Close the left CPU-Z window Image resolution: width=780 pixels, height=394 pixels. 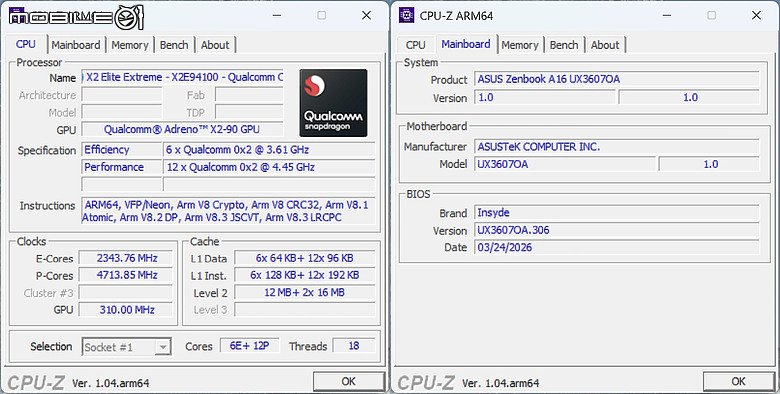pos(367,15)
